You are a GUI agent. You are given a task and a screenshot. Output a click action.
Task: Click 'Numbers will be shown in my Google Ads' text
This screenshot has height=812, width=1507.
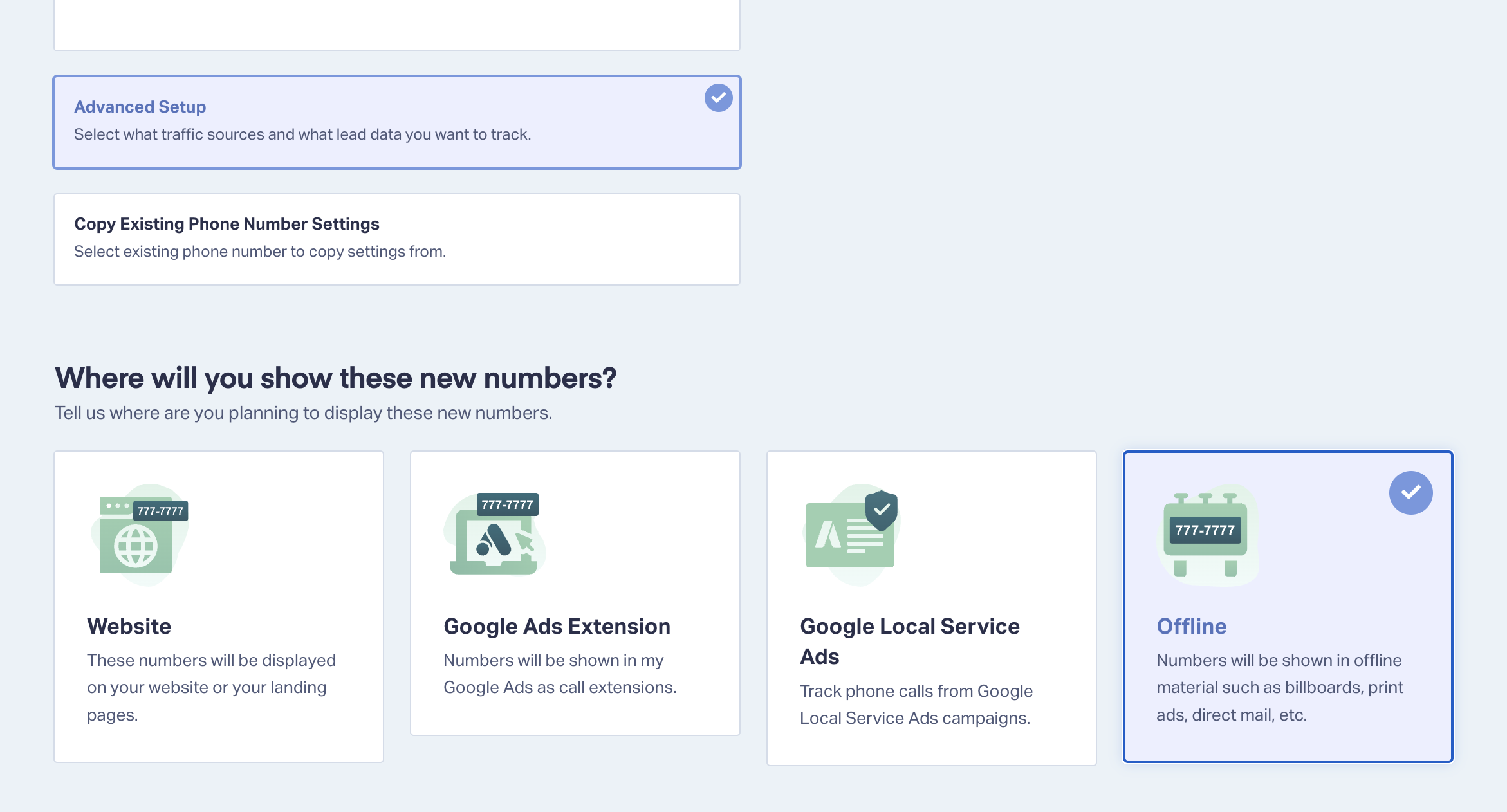560,674
